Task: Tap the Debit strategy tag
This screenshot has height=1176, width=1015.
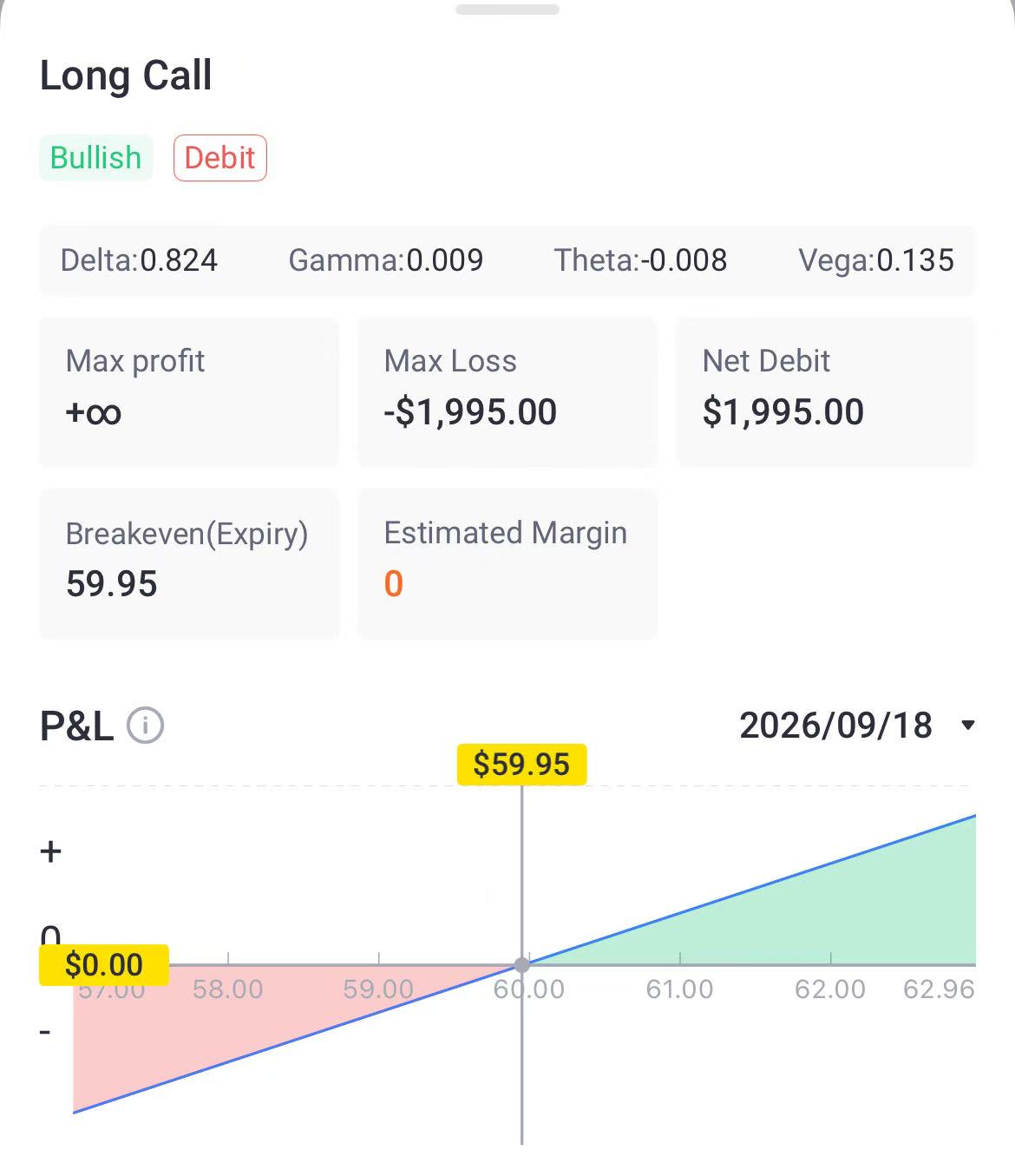Action: point(219,158)
